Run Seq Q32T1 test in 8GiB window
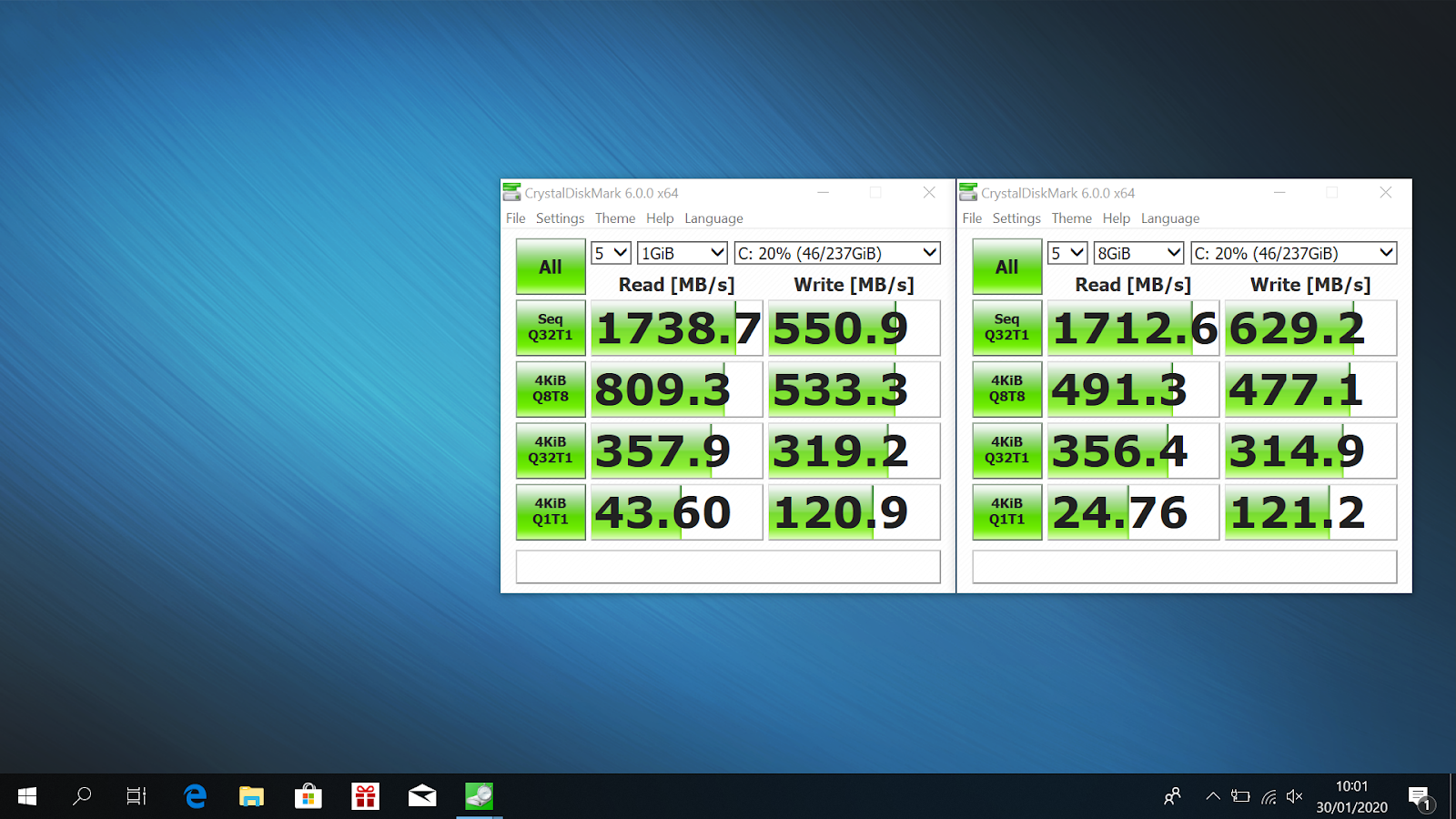Viewport: 1456px width, 819px height. [1007, 328]
